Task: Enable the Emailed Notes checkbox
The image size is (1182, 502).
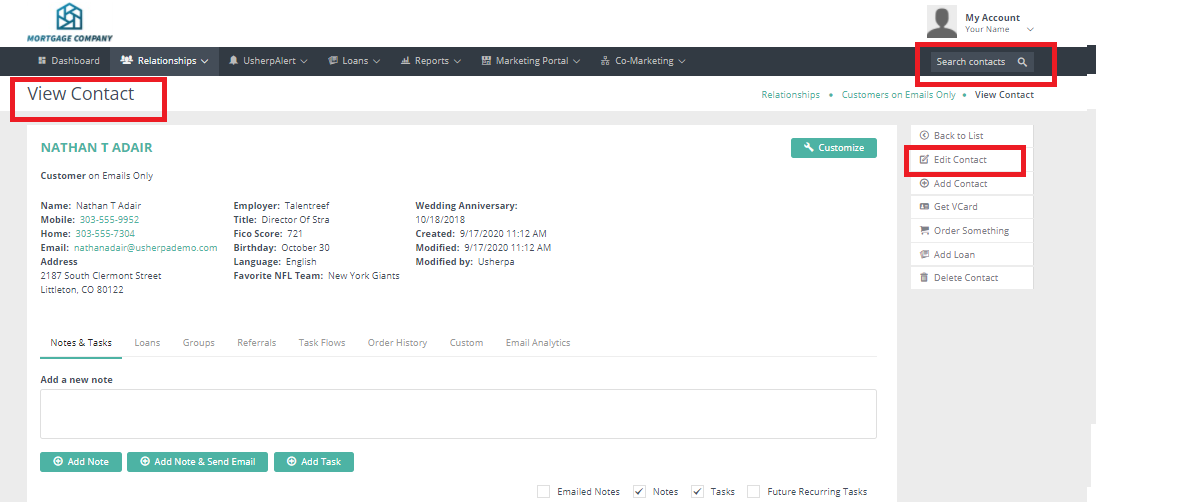Action: 543,491
